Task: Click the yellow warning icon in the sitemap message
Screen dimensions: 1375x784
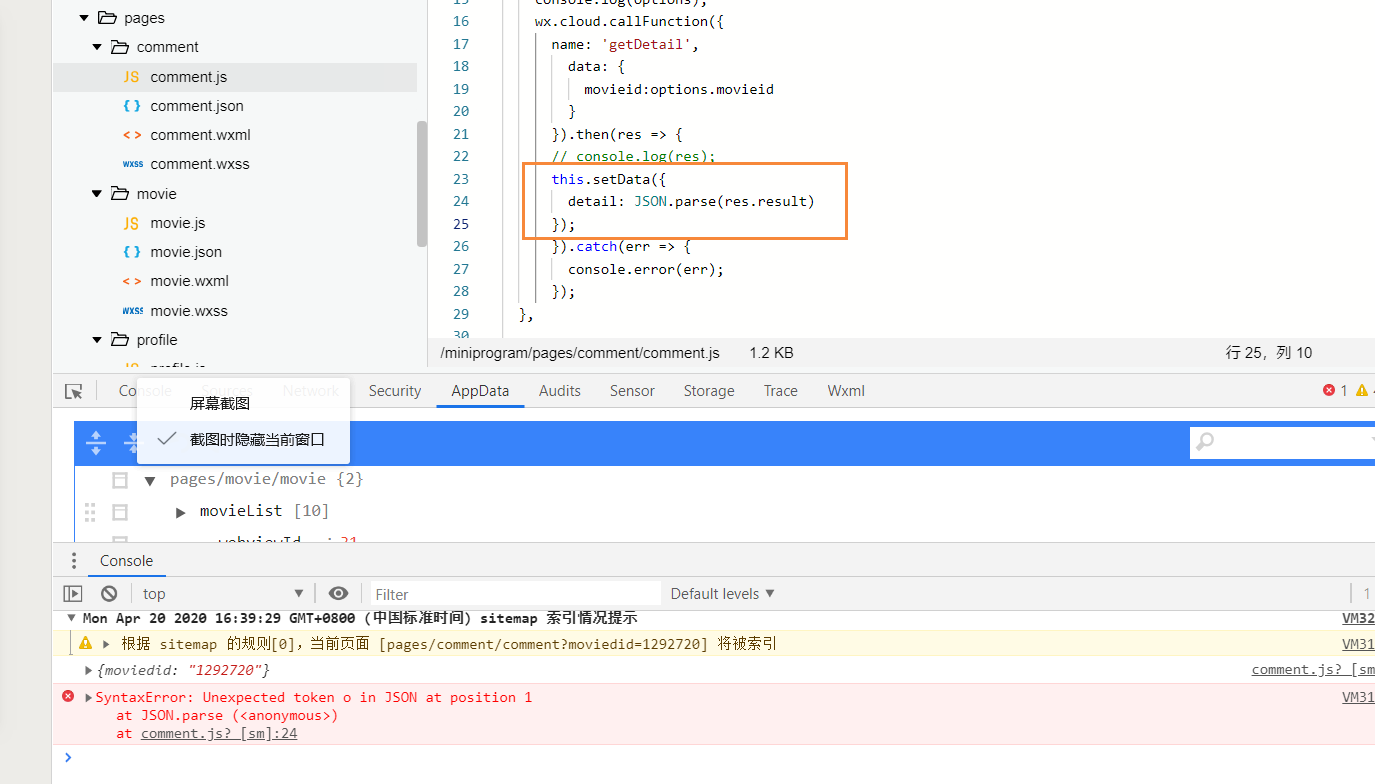Action: [86, 644]
